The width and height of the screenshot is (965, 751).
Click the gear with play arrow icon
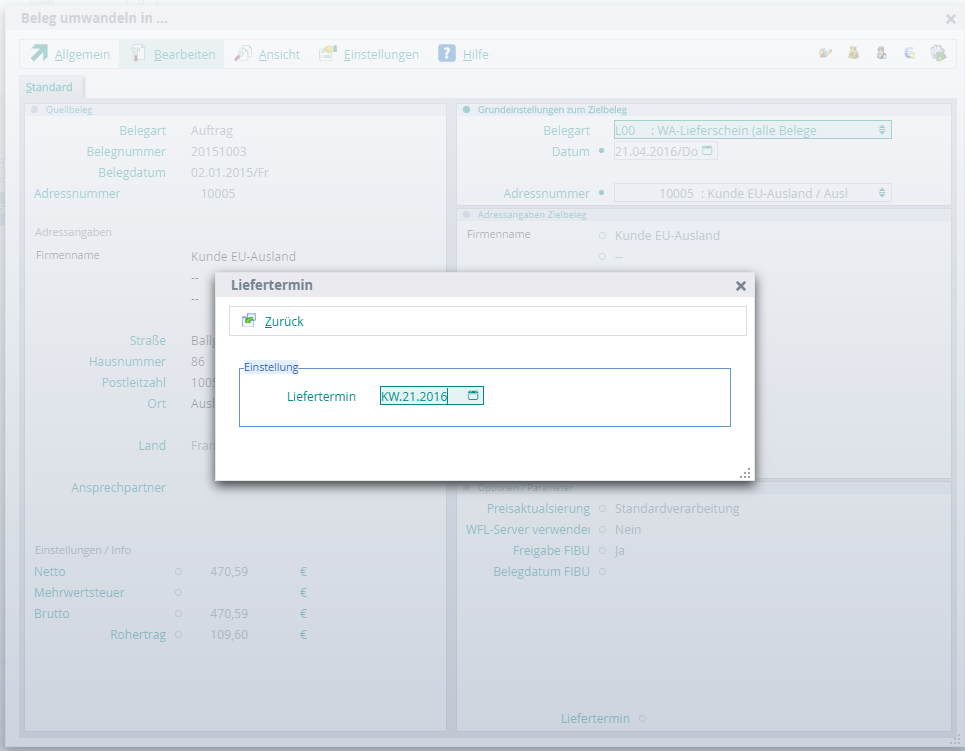pyautogui.click(x=937, y=54)
